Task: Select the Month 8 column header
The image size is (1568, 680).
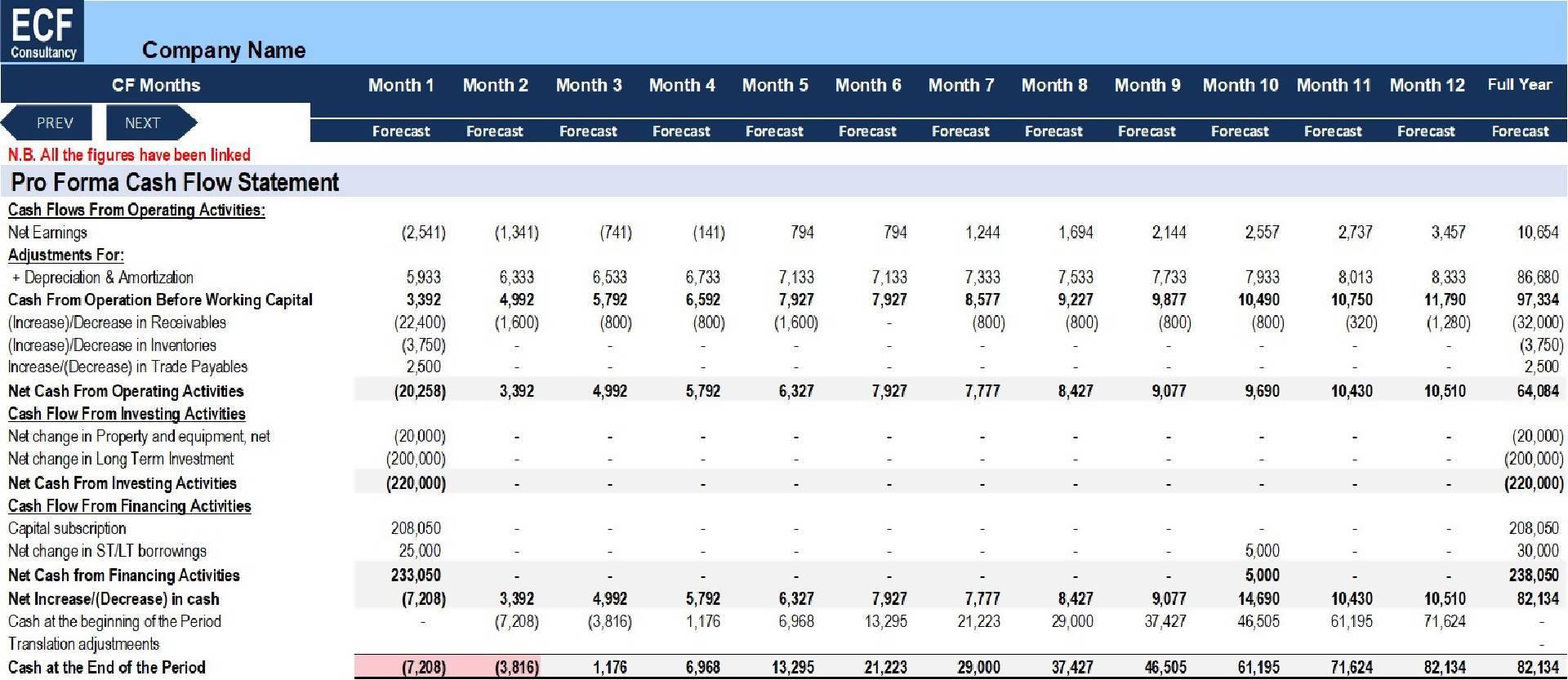Action: (x=1054, y=85)
